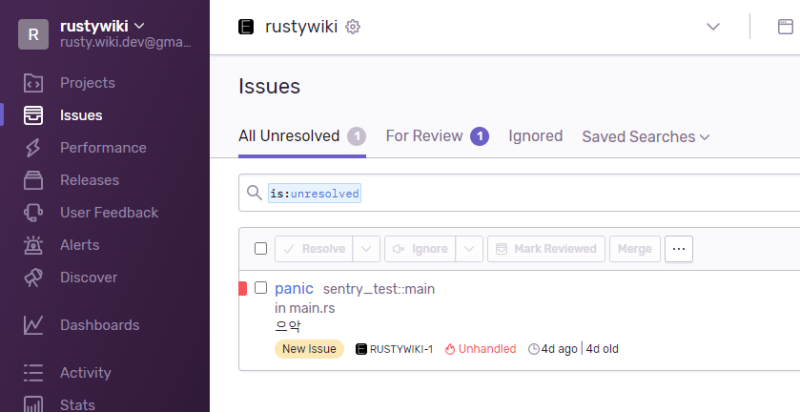Switch to the For Review tab

[437, 136]
